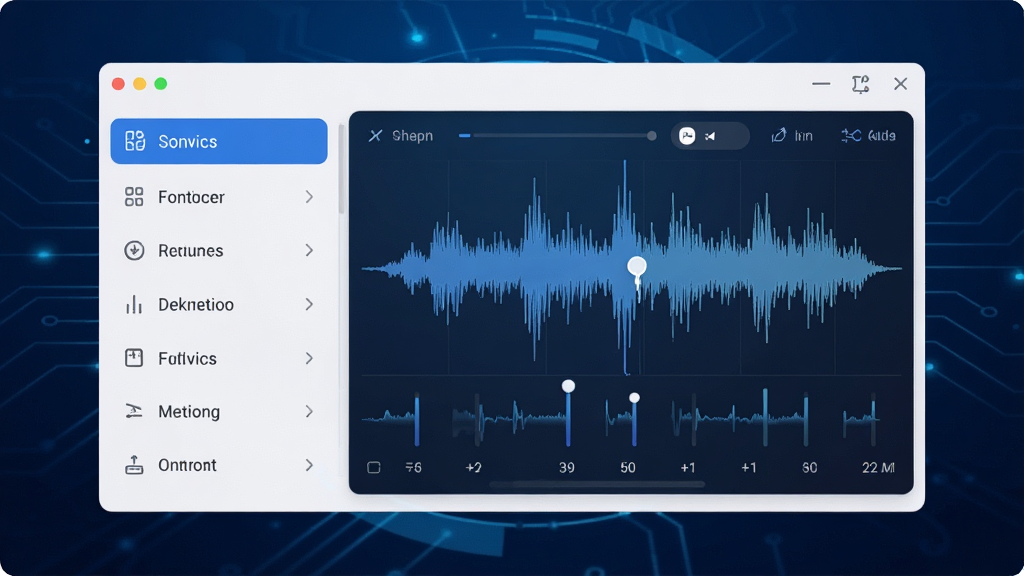Open the Retiunes sidebar entry
Viewport: 1024px width, 576px height.
[x=219, y=251]
